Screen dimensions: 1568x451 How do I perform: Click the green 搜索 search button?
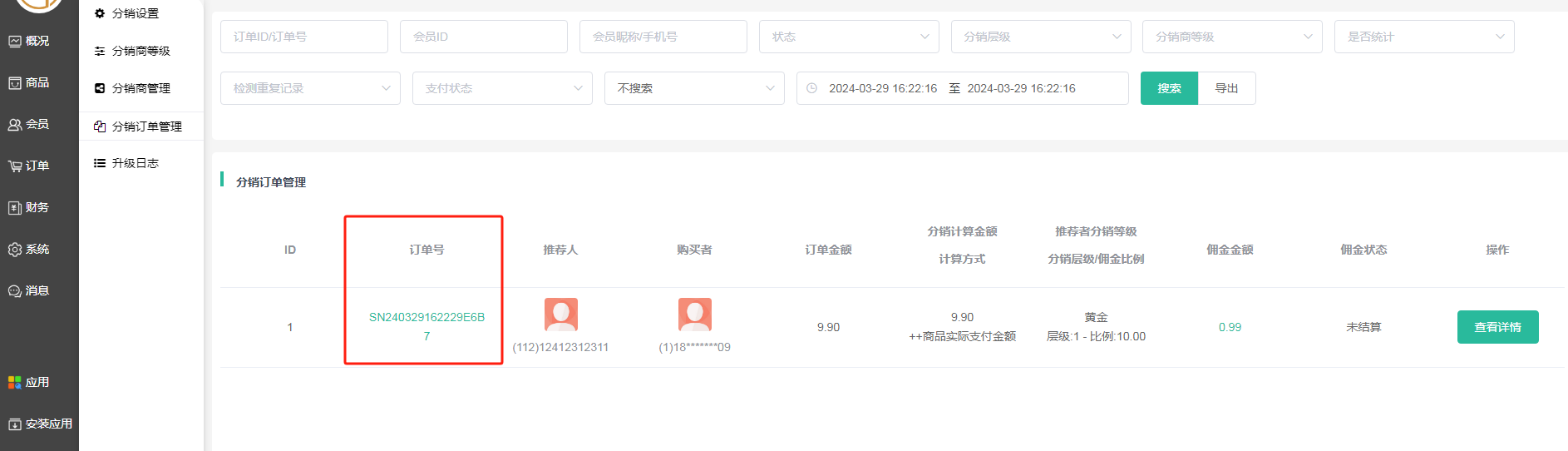(x=1168, y=88)
